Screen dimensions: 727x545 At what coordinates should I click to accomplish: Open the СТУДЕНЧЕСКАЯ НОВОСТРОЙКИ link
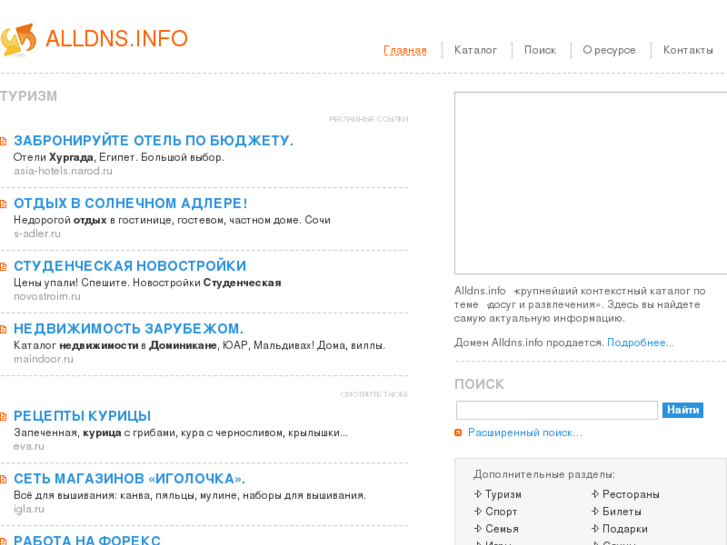click(130, 266)
